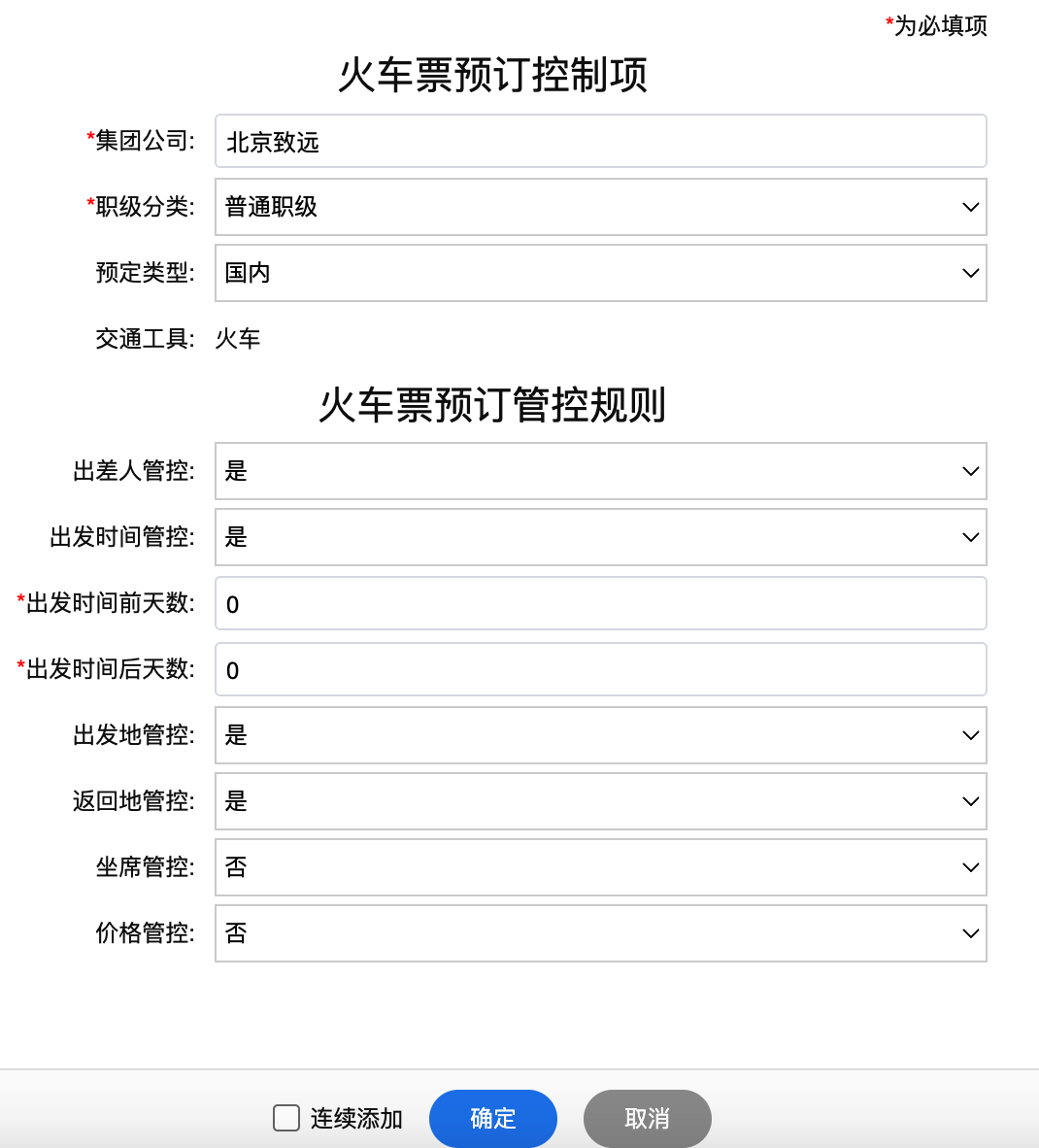Click the 连续添加 label text
The height and width of the screenshot is (1148, 1039).
[356, 1119]
